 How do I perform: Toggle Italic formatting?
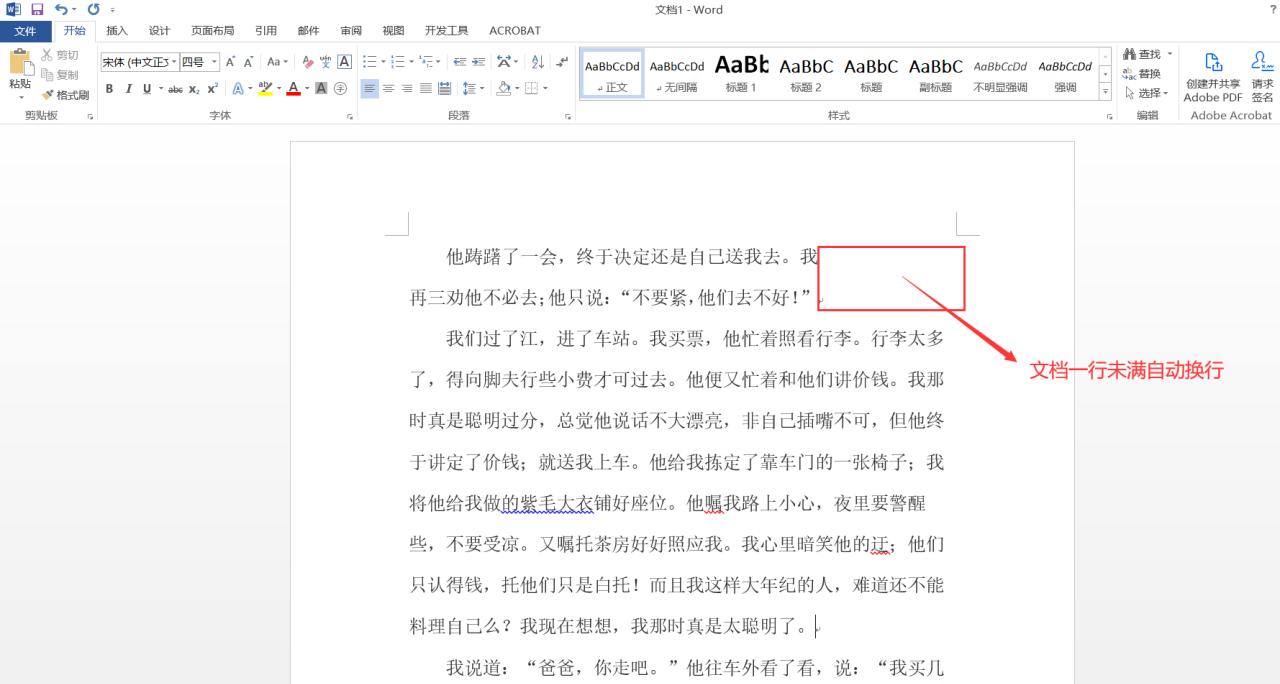128,89
